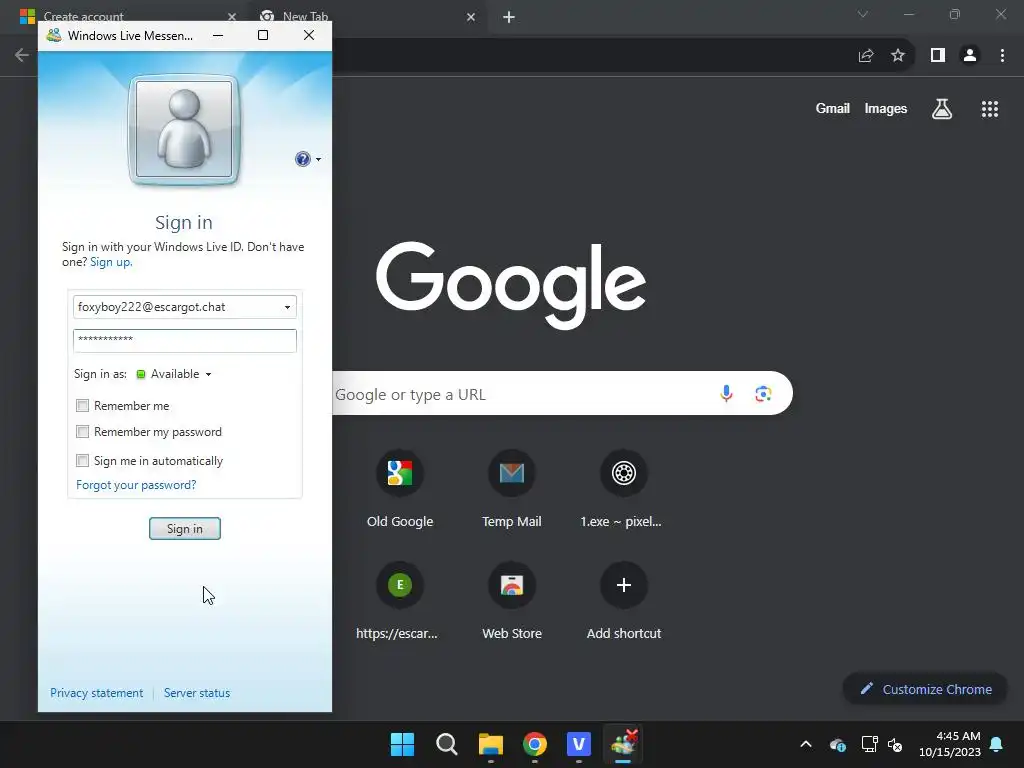The width and height of the screenshot is (1024, 768).
Task: Open the Privacy statement link
Action: 97,693
